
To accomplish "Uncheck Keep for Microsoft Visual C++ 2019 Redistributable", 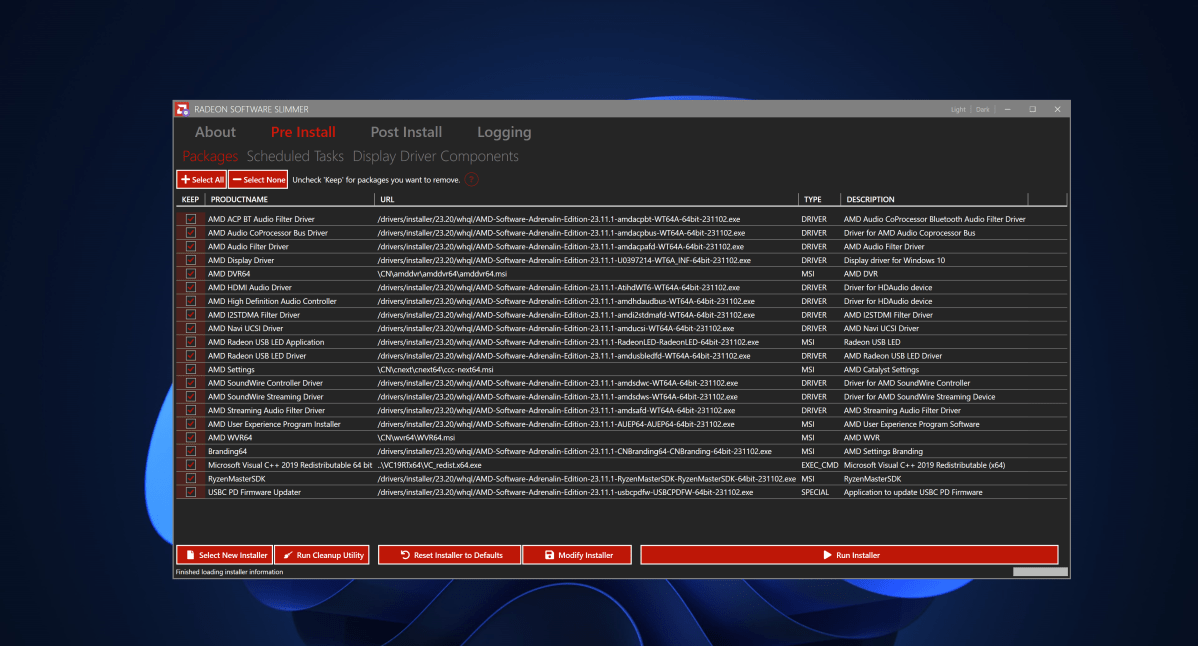I will pos(191,465).
